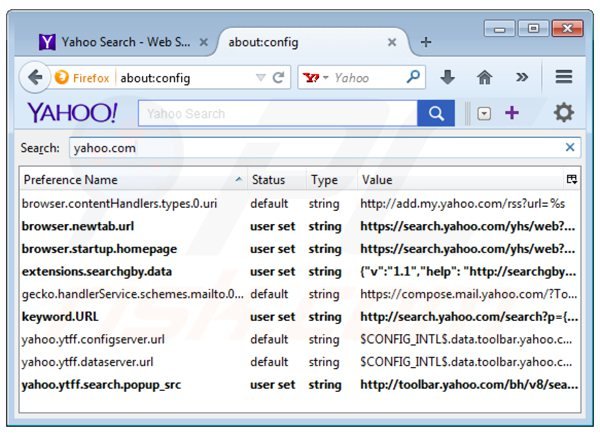Viewport: 600px width, 436px height.
Task: Click the searchgby JSON value cell
Action: point(468,272)
